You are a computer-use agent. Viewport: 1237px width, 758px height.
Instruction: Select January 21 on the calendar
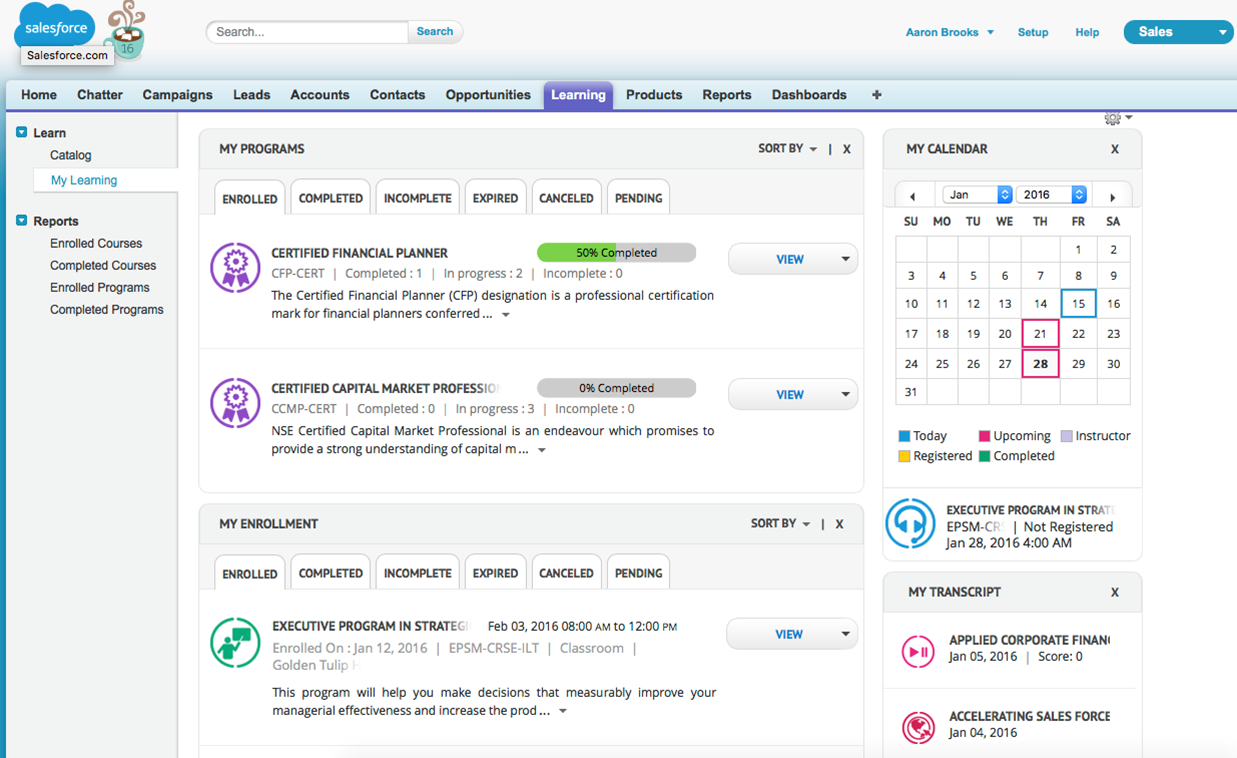(1040, 334)
